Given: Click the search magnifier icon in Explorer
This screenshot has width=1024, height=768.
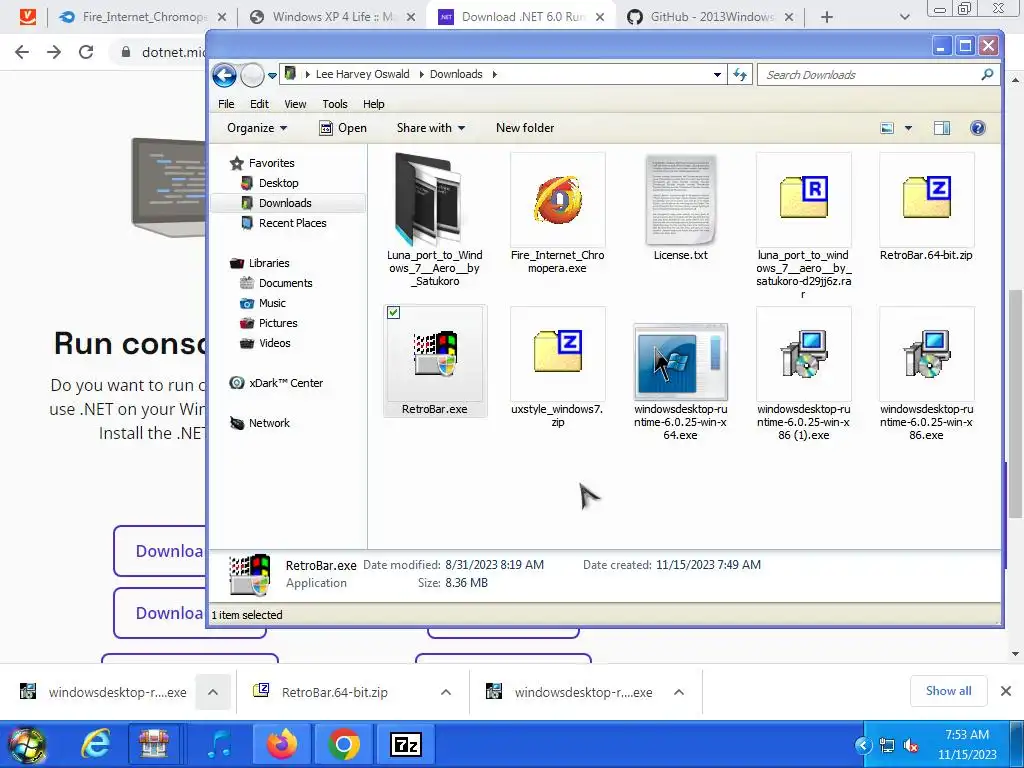Looking at the screenshot, I should 987,74.
